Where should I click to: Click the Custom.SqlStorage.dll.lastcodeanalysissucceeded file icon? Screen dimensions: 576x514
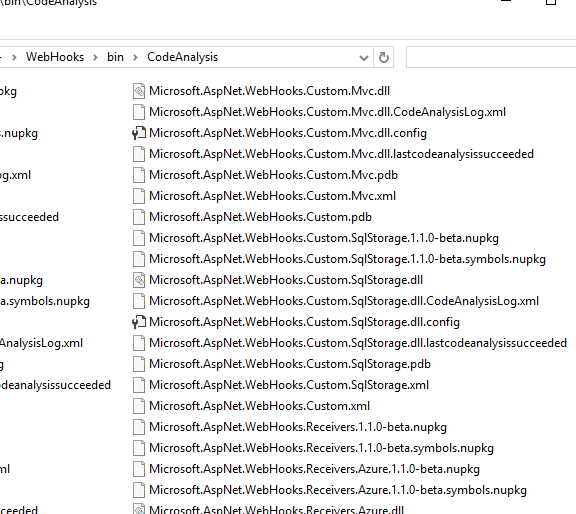139,343
